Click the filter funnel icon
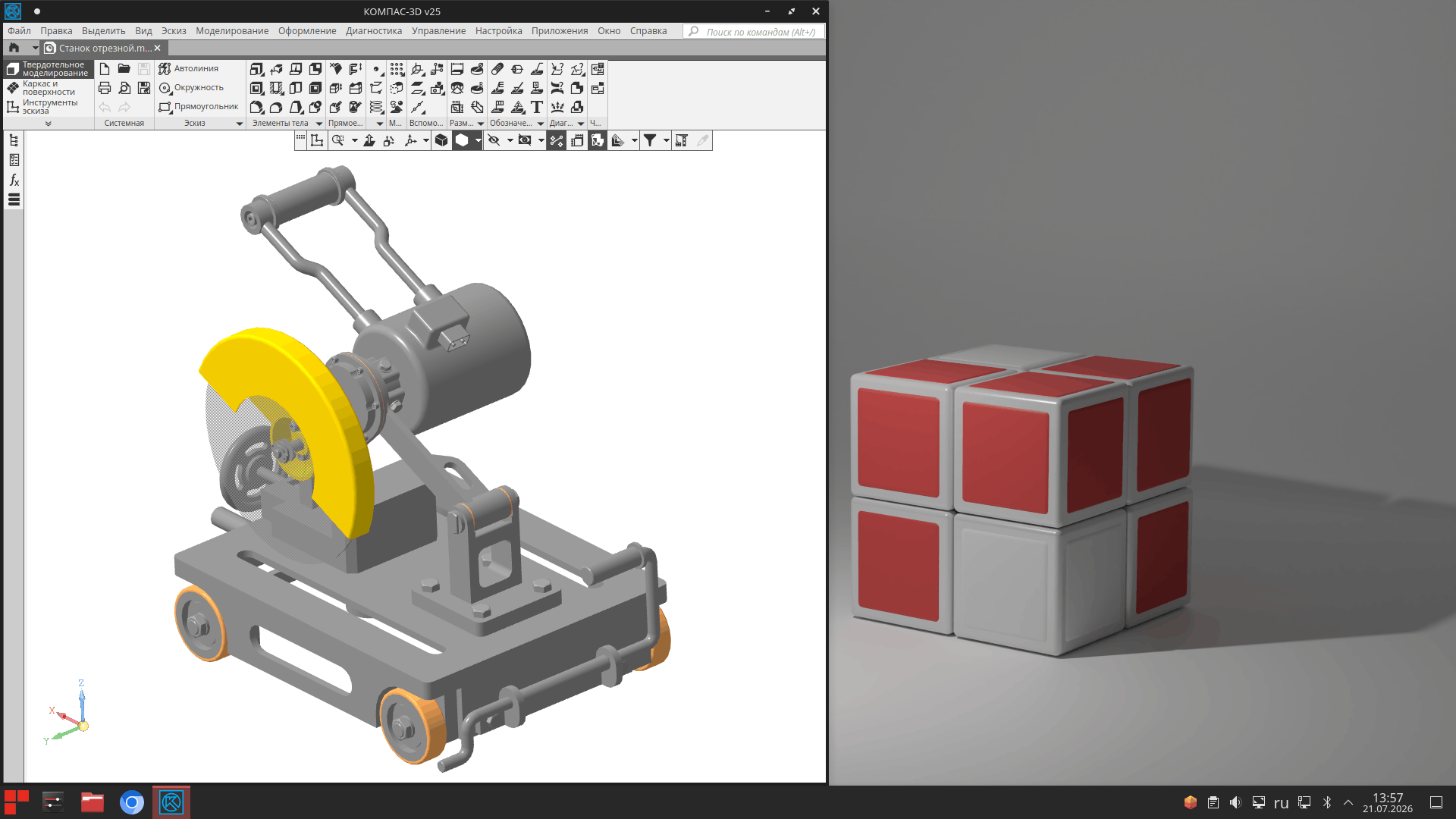The width and height of the screenshot is (1456, 819). pos(650,140)
